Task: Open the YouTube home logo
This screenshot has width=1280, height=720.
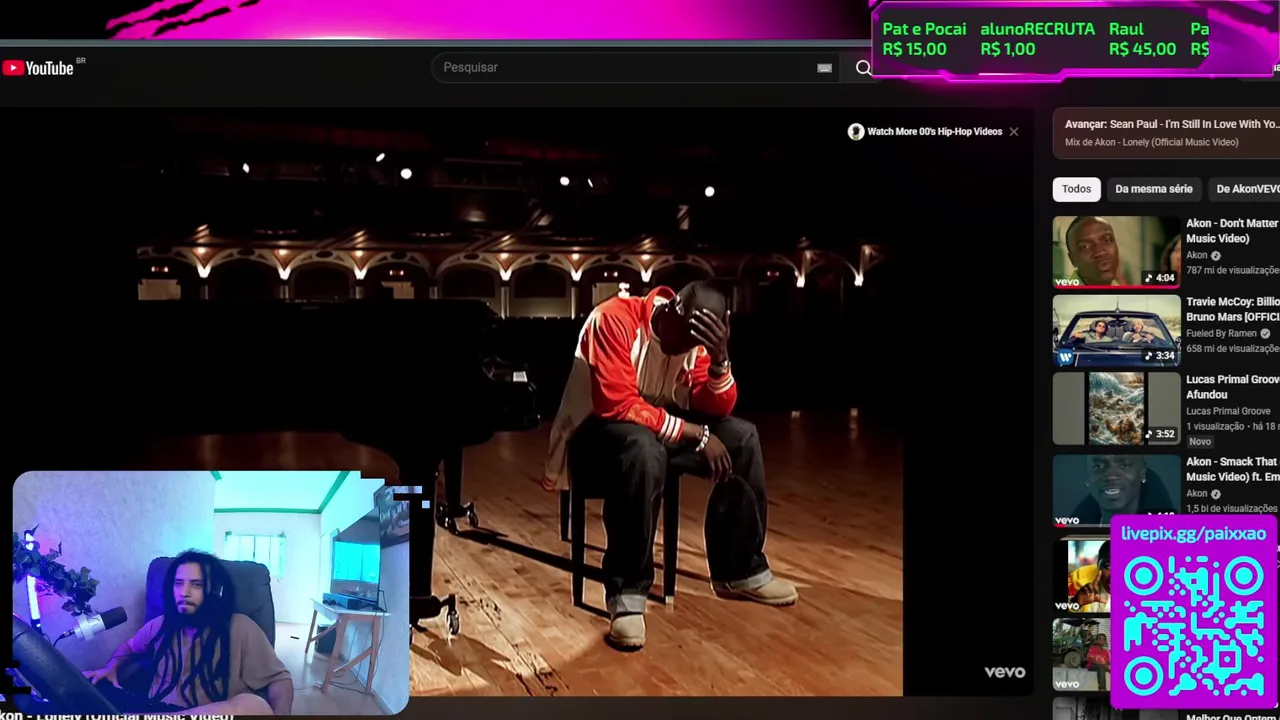Action: point(38,68)
